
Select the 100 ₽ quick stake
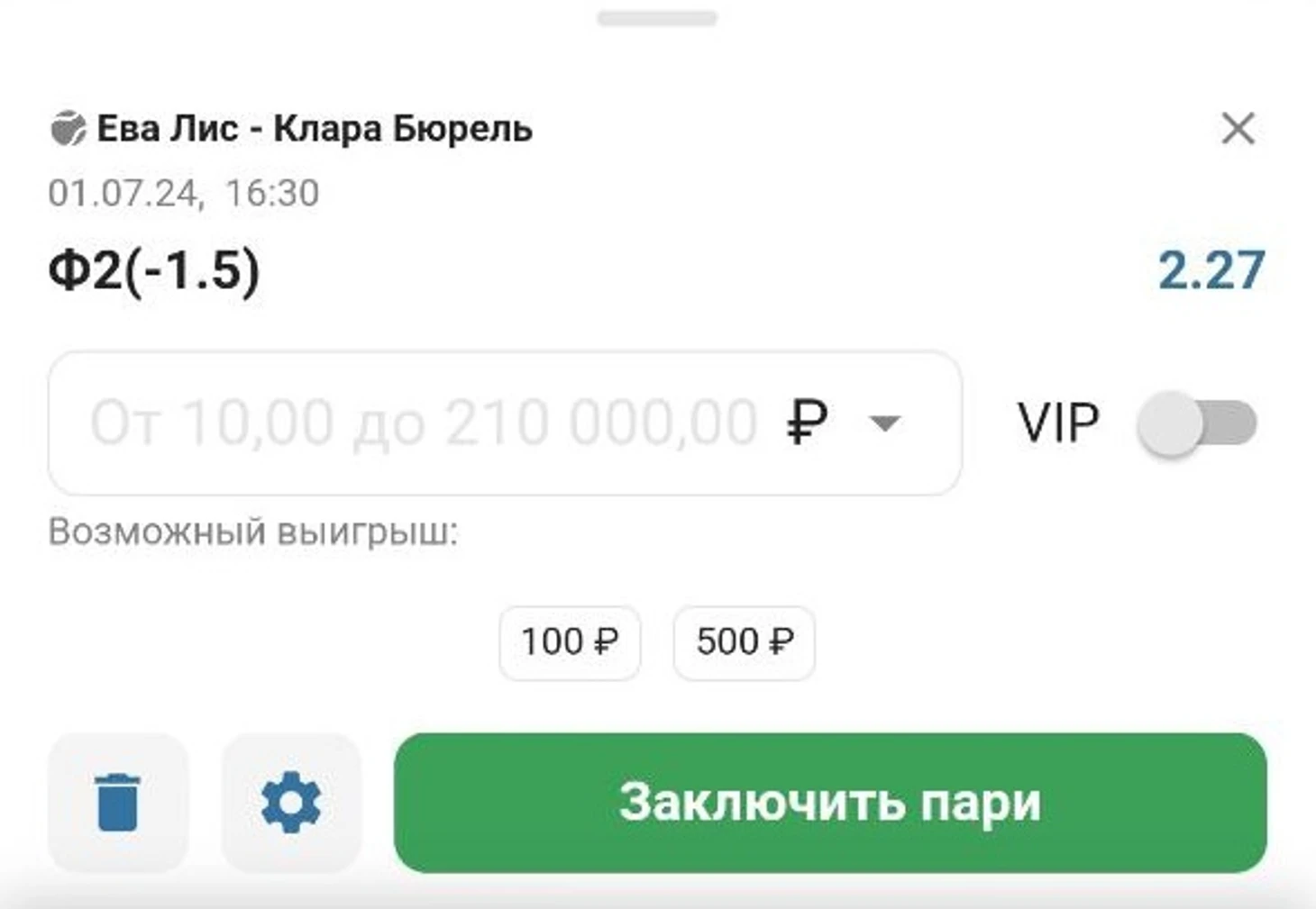point(570,642)
